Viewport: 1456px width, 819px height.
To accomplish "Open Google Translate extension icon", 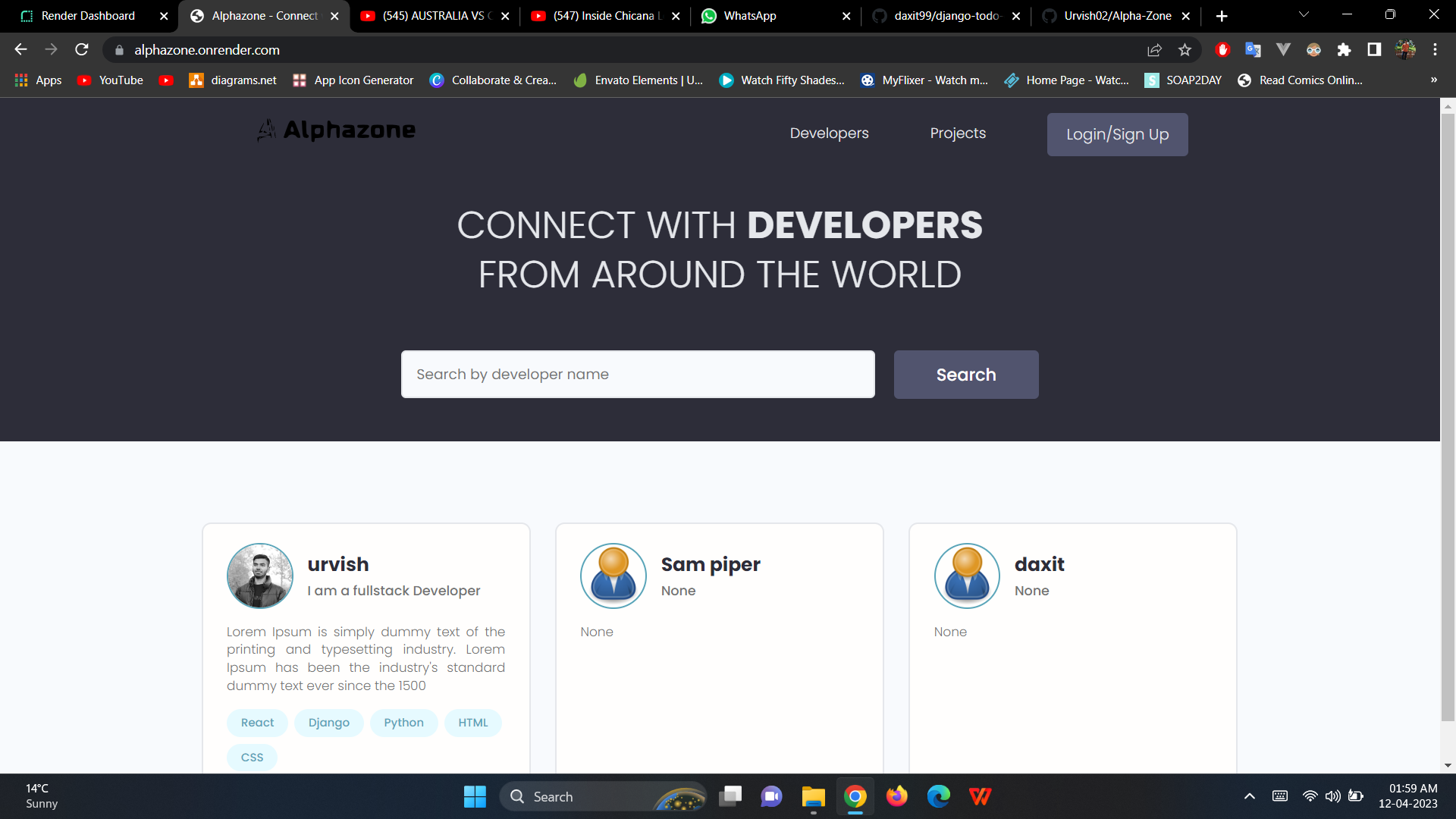I will point(1253,49).
